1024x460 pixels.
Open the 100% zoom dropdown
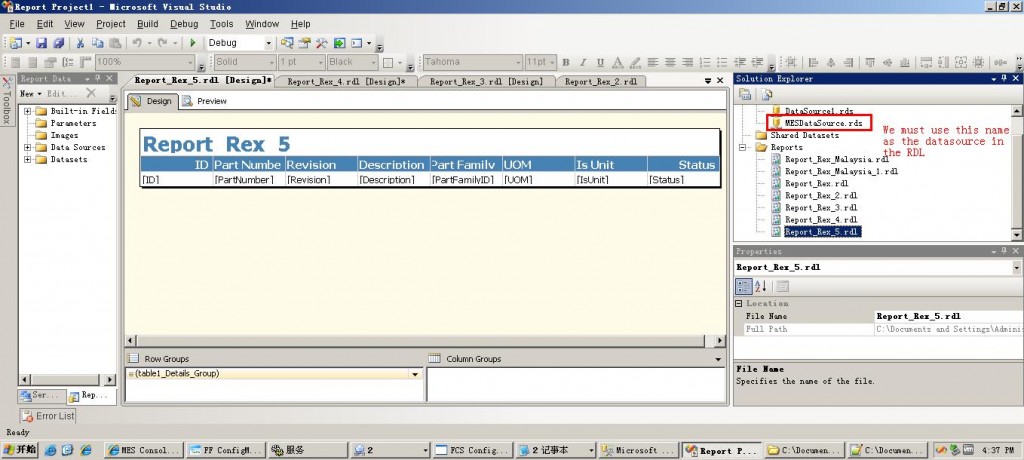191,62
